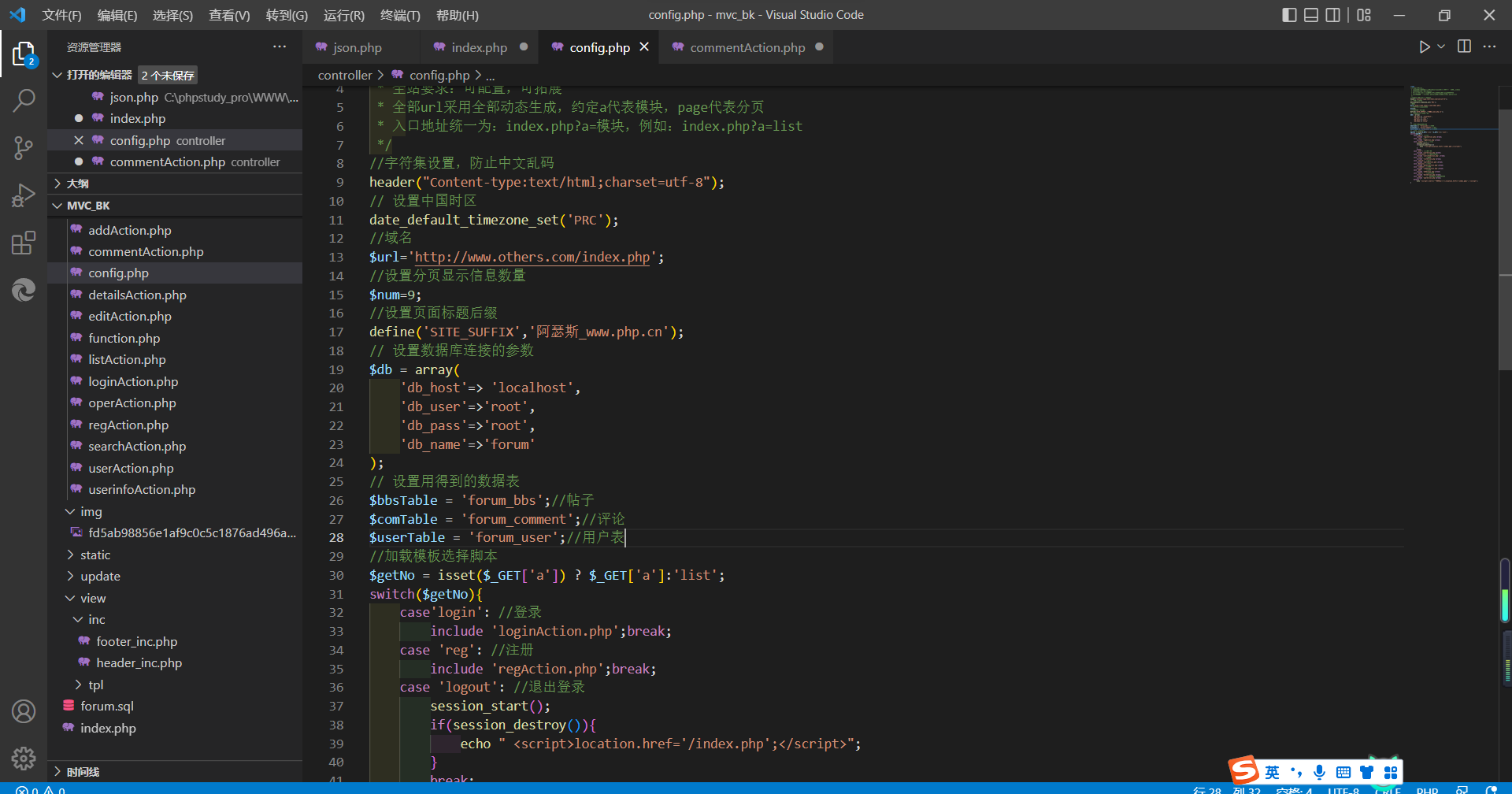Click config.php breadcrumb segment
Screen dimensions: 1512x794
point(439,75)
